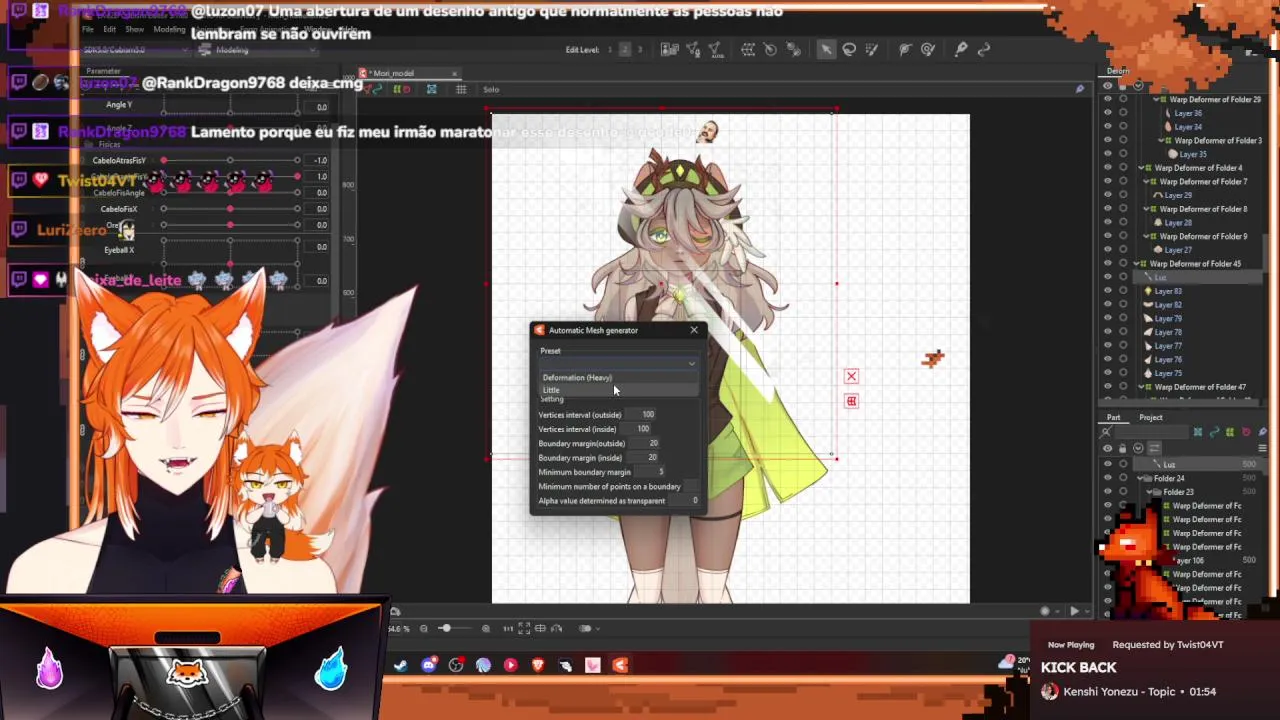This screenshot has width=1280, height=720.
Task: Toggle lock circle for Layer 82
Action: (1123, 305)
